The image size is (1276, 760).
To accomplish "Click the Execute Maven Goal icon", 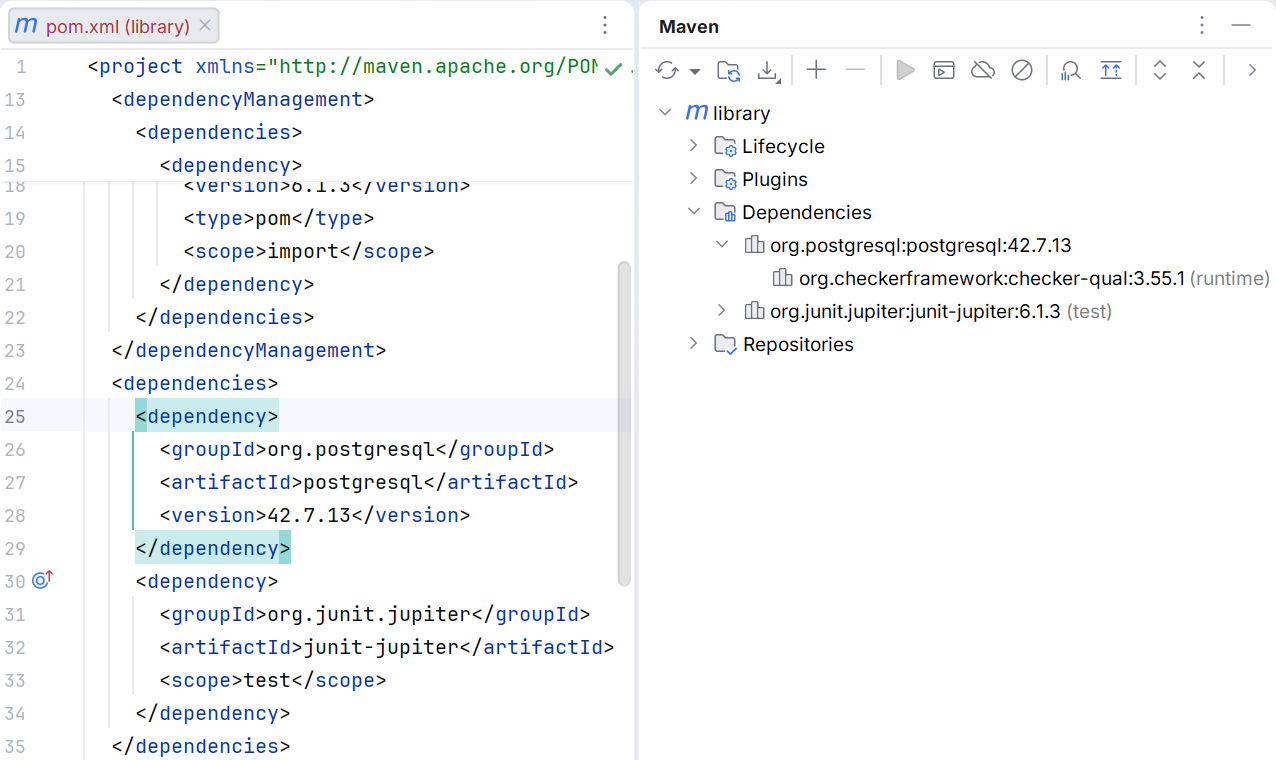I will tap(944, 70).
